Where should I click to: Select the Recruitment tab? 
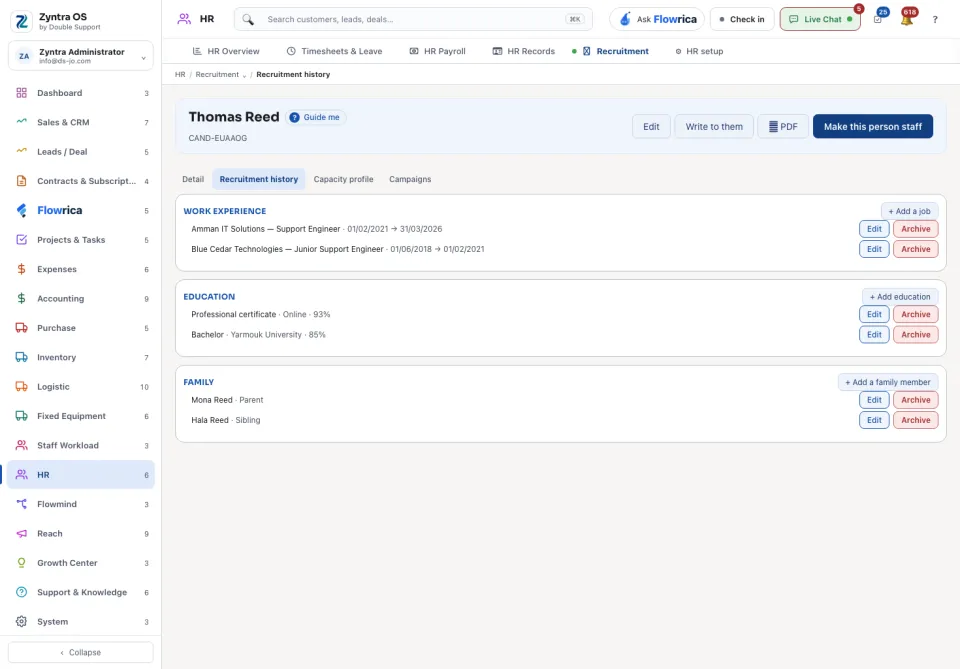point(615,51)
